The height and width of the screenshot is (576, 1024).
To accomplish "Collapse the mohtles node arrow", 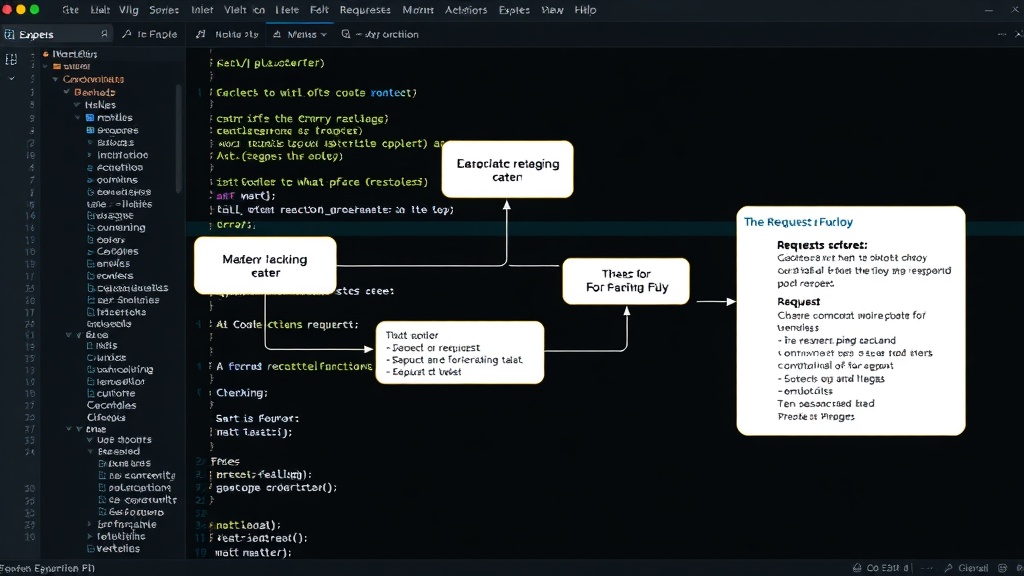I will pyautogui.click(x=78, y=118).
